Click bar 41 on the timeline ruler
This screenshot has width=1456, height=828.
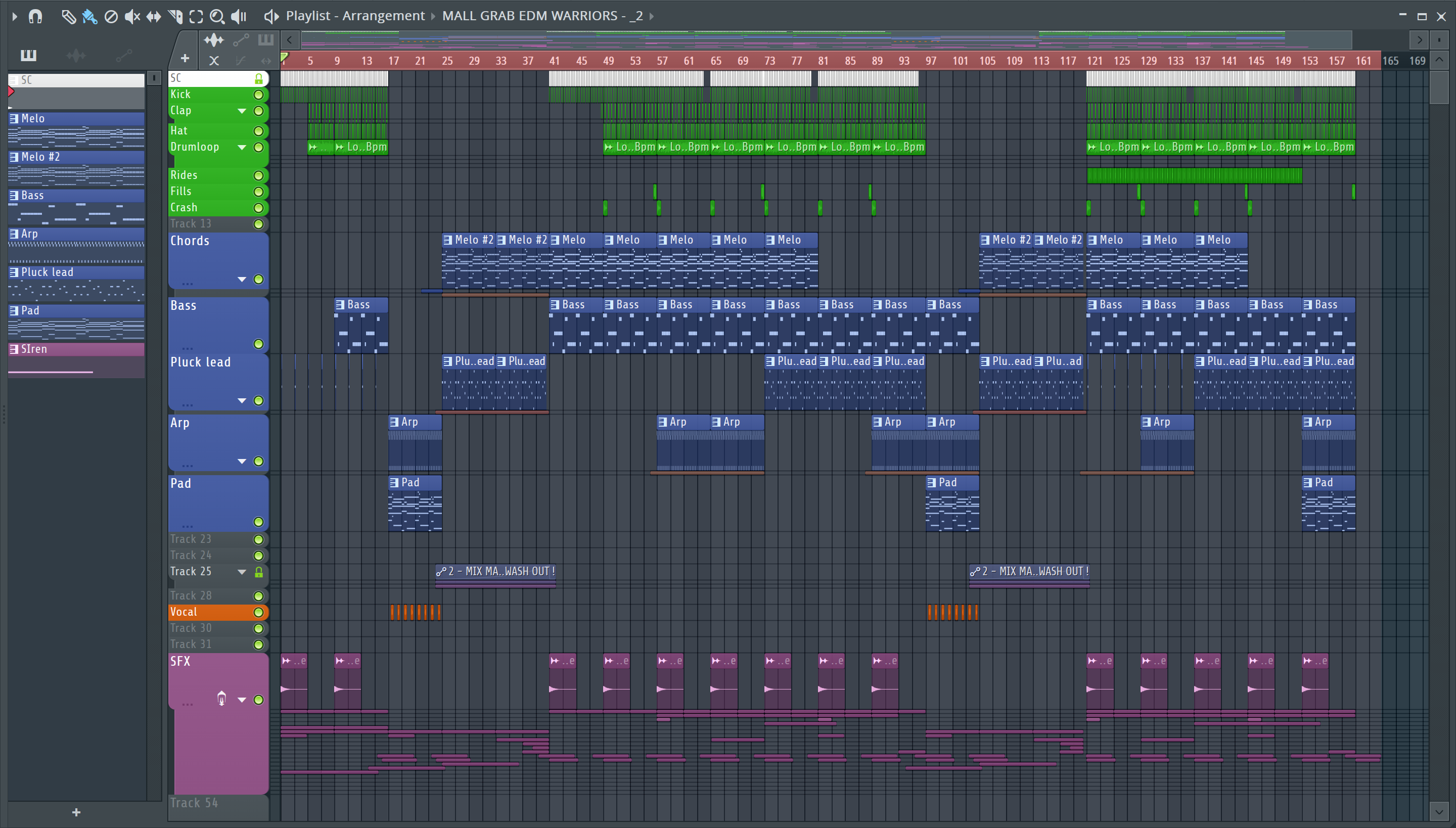(x=555, y=61)
